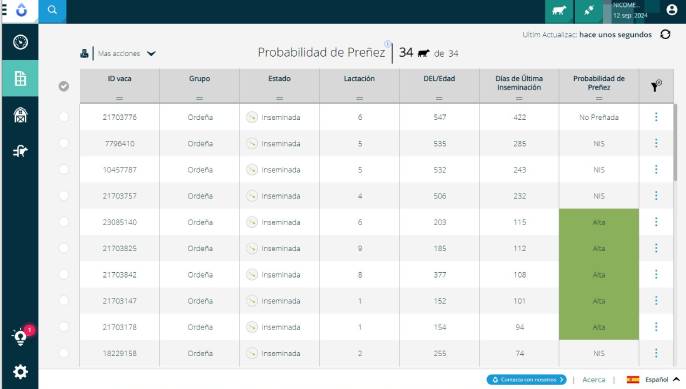Open three-dot menu for cow 18229158
This screenshot has height=389, width=686.
(656, 353)
